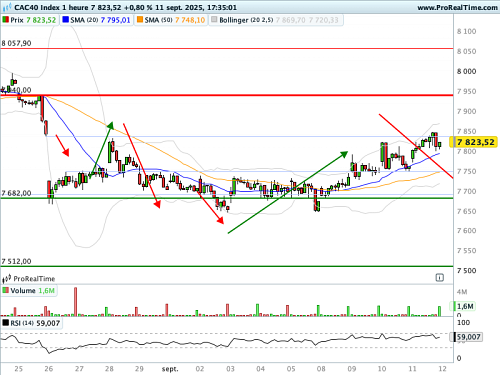Click the 1,6M volume value tag on axis

pyautogui.click(x=463, y=306)
